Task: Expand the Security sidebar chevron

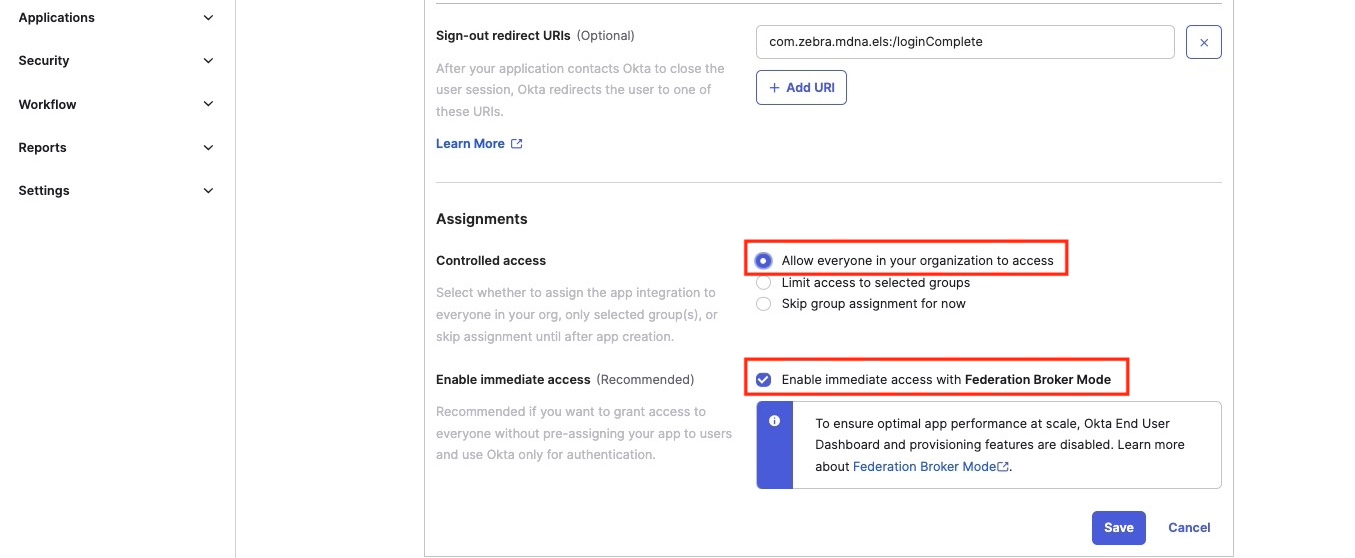Action: click(208, 61)
